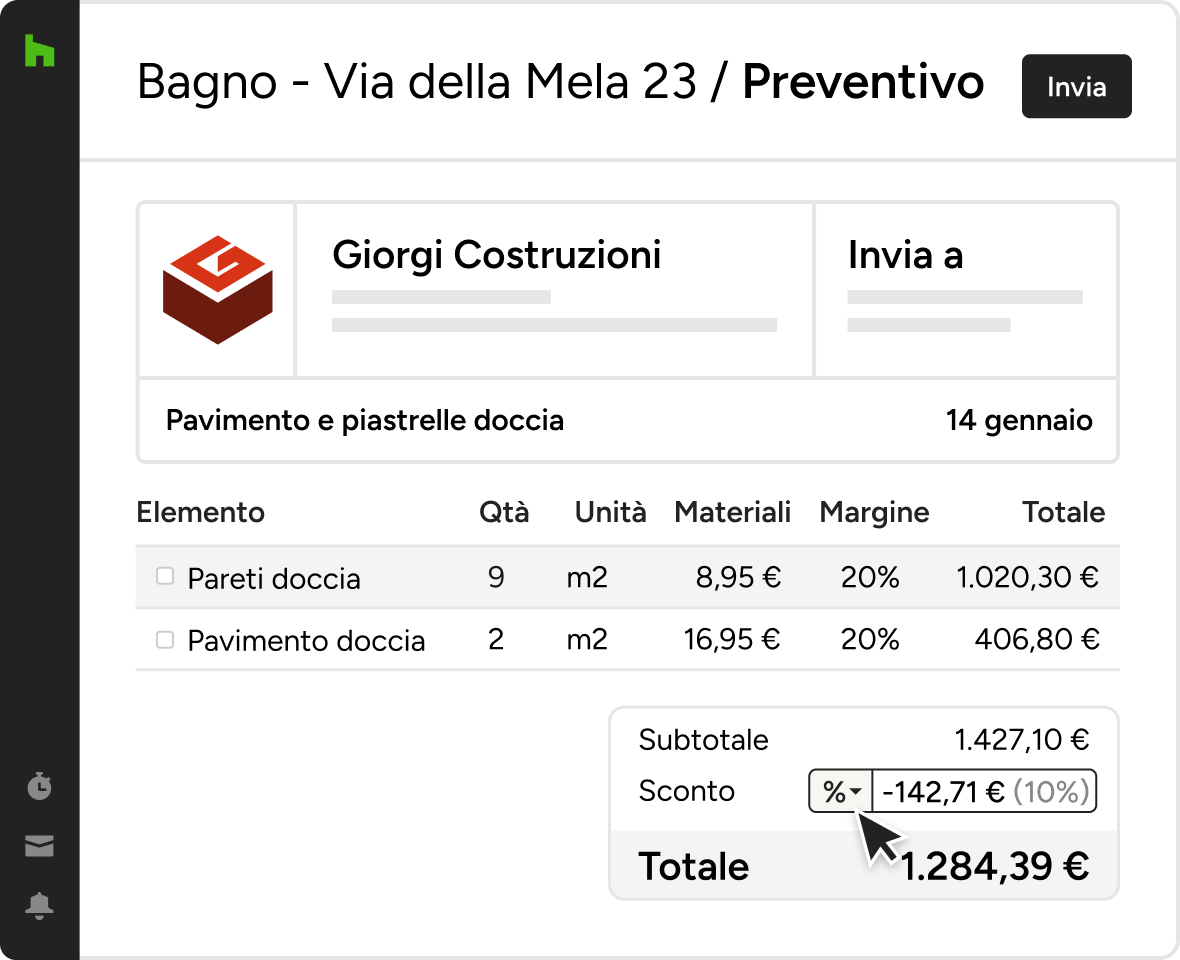Click the Pareti doccia margin 20% cell
The width and height of the screenshot is (1180, 960).
tap(870, 577)
